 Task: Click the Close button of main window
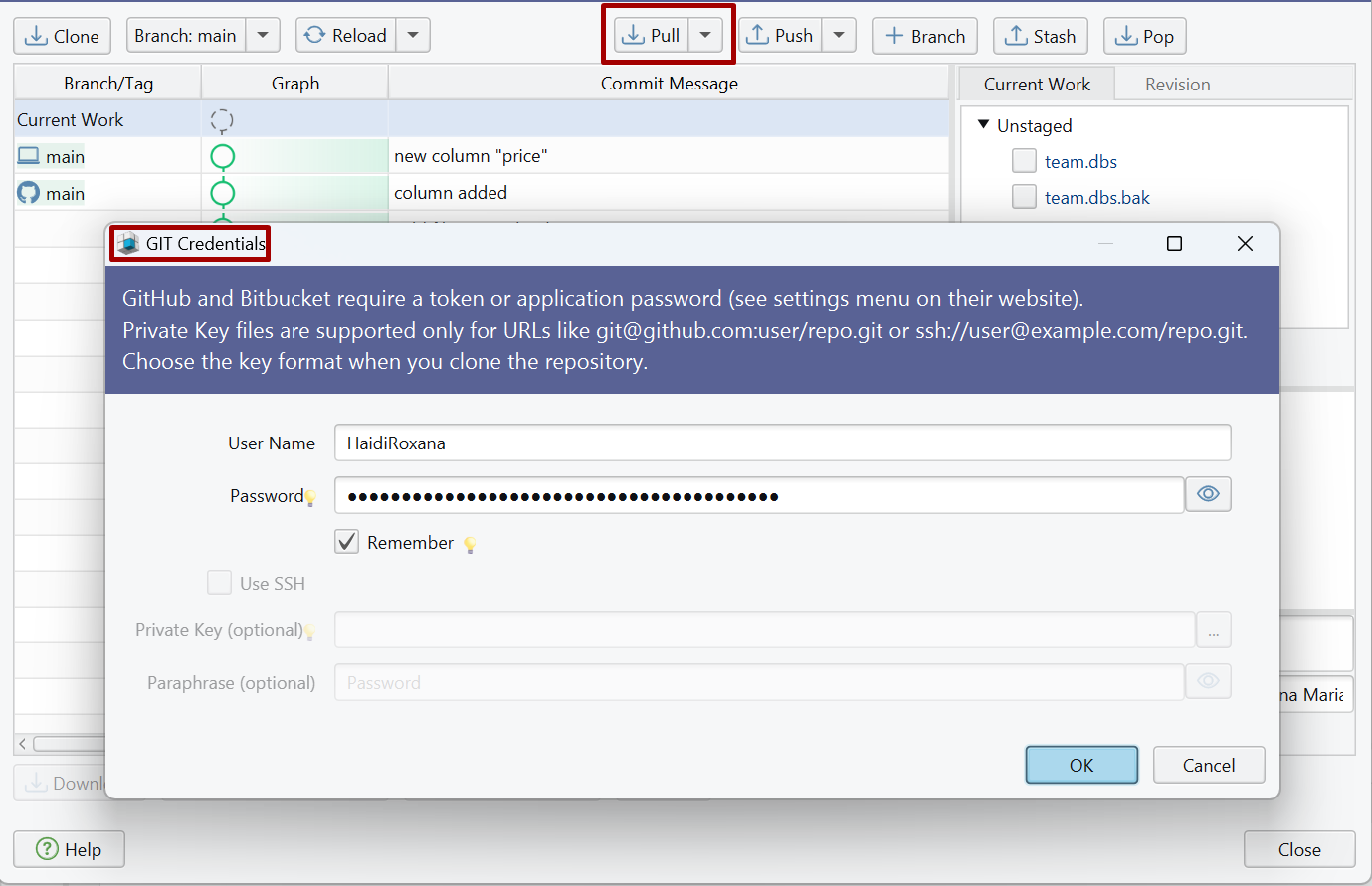(x=1299, y=849)
